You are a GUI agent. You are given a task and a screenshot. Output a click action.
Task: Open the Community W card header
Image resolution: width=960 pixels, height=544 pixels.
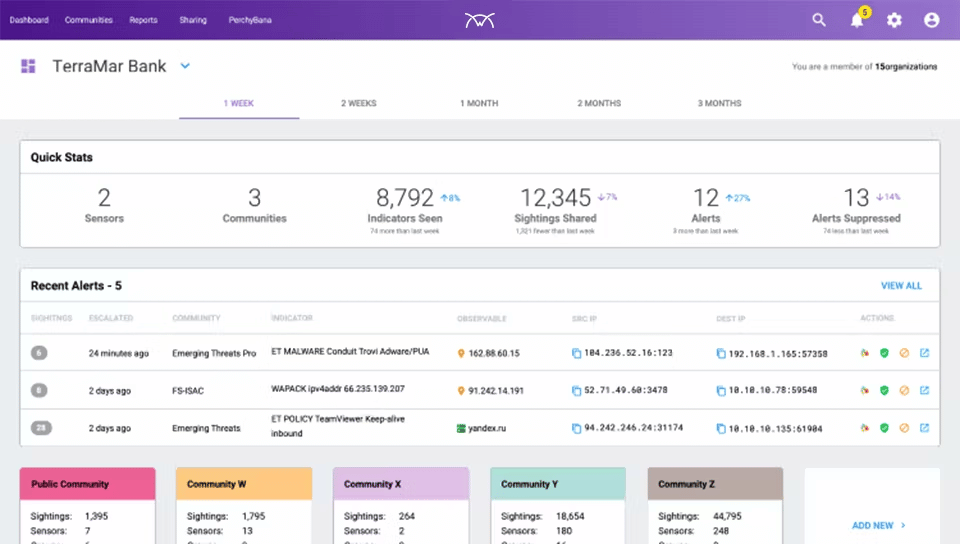(244, 484)
